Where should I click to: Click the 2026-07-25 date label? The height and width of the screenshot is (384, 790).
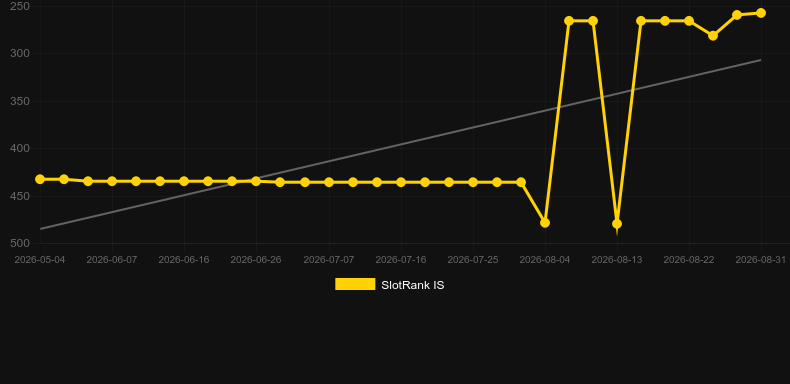tap(473, 260)
